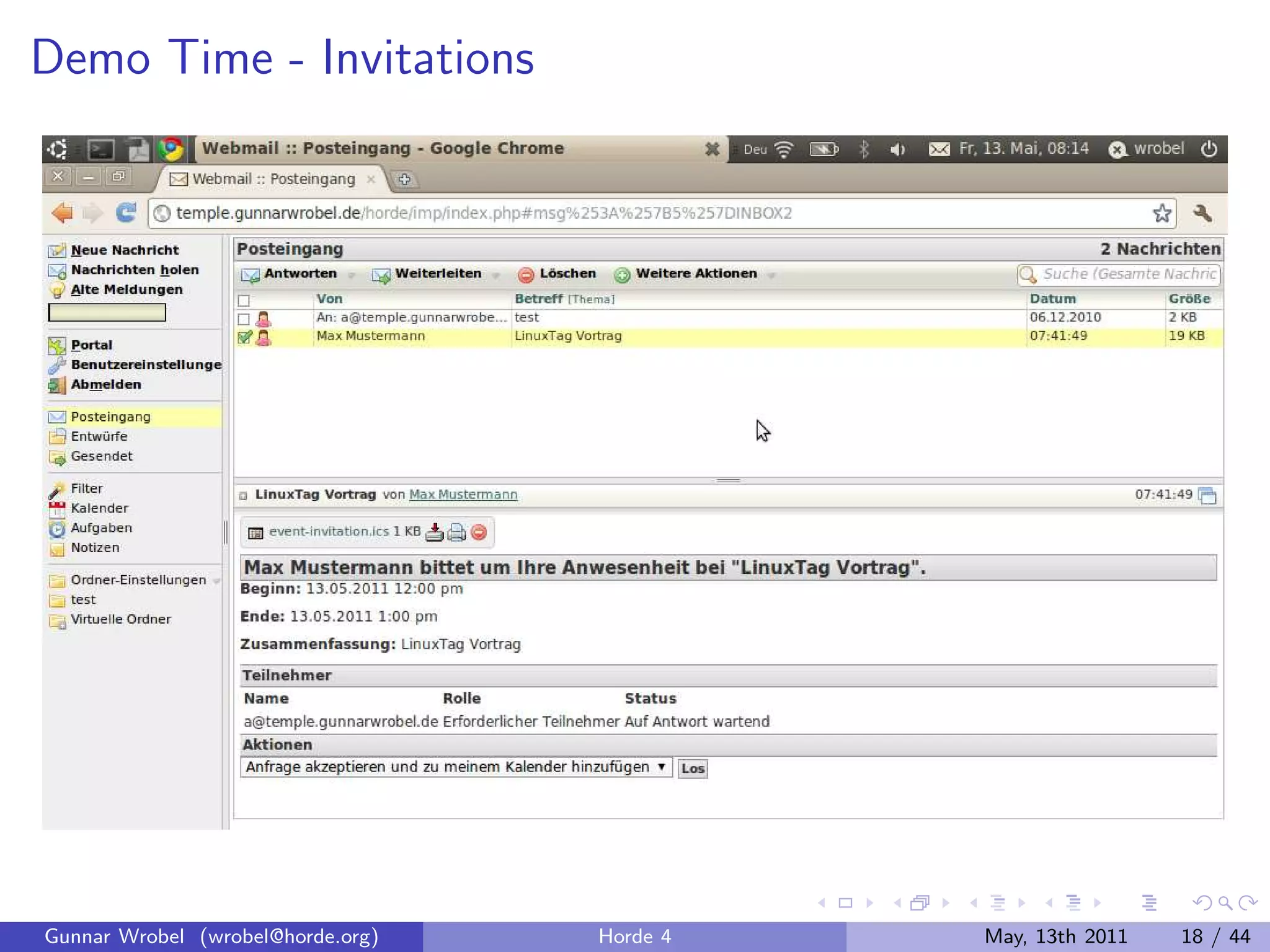Open Portal link
The height and width of the screenshot is (952, 1270).
pos(91,345)
